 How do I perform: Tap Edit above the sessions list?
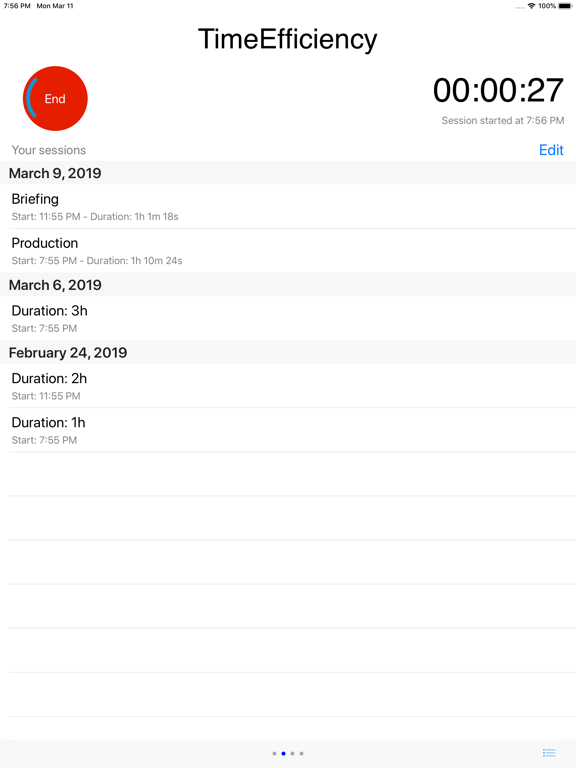551,150
